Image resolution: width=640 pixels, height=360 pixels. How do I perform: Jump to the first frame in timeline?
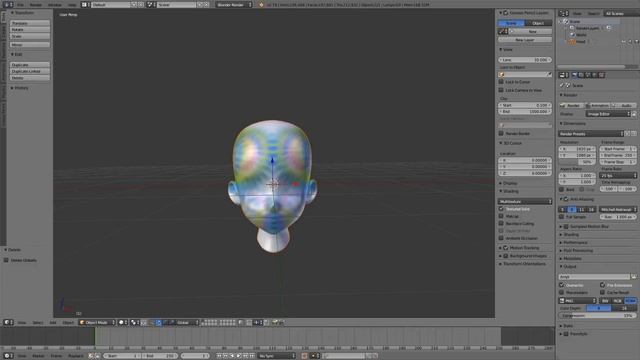[219, 356]
